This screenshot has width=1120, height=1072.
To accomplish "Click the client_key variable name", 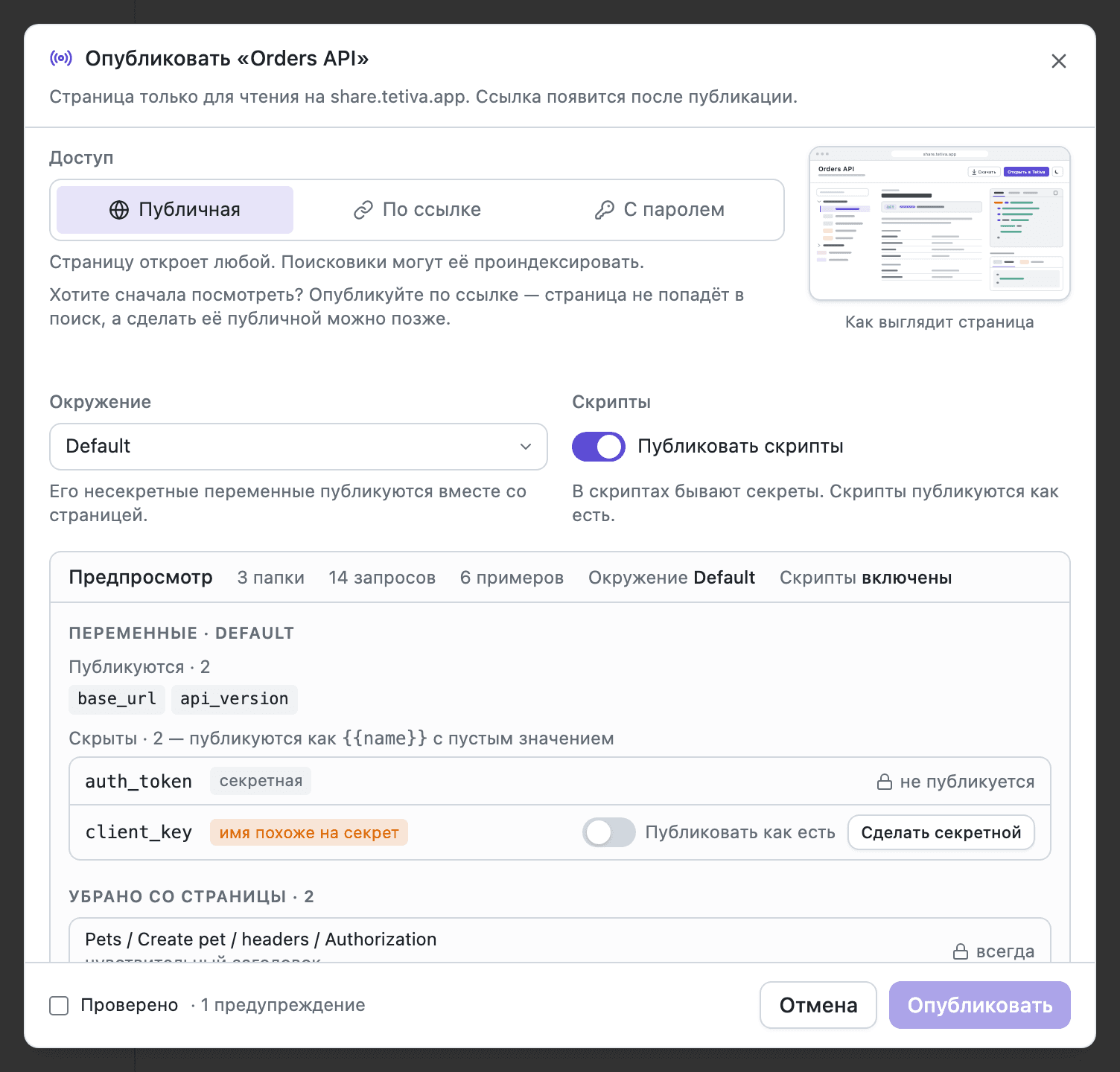I will pyautogui.click(x=139, y=832).
